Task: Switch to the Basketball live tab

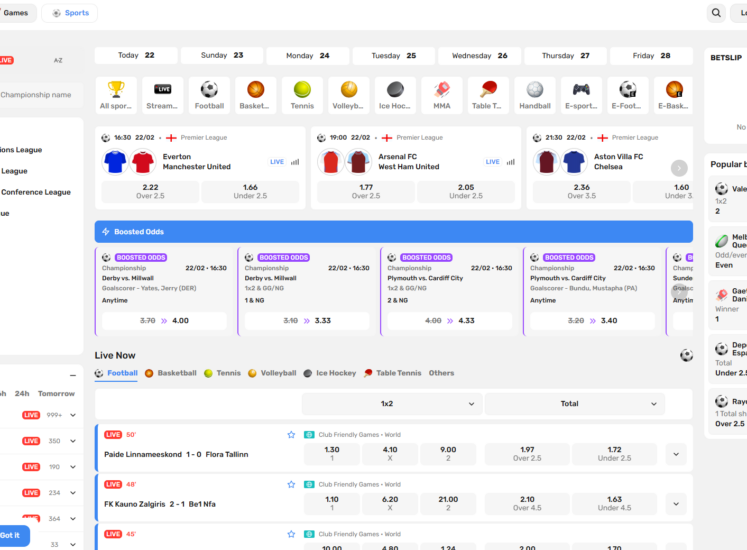Action: pos(170,373)
